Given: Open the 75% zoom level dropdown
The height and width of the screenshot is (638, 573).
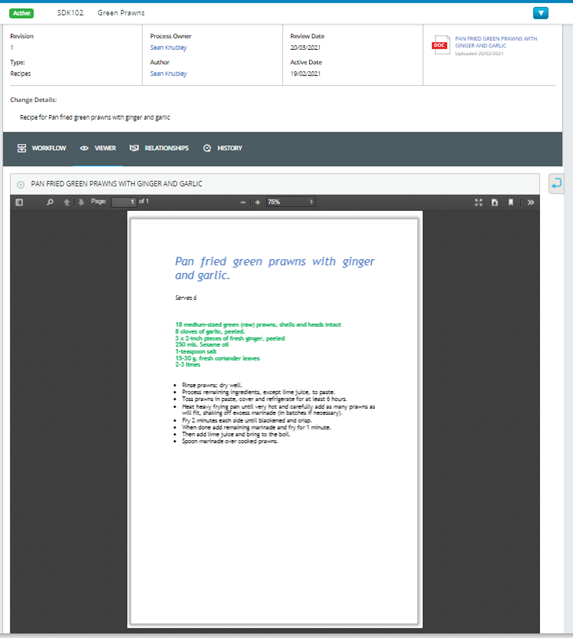Looking at the screenshot, I should point(291,202).
